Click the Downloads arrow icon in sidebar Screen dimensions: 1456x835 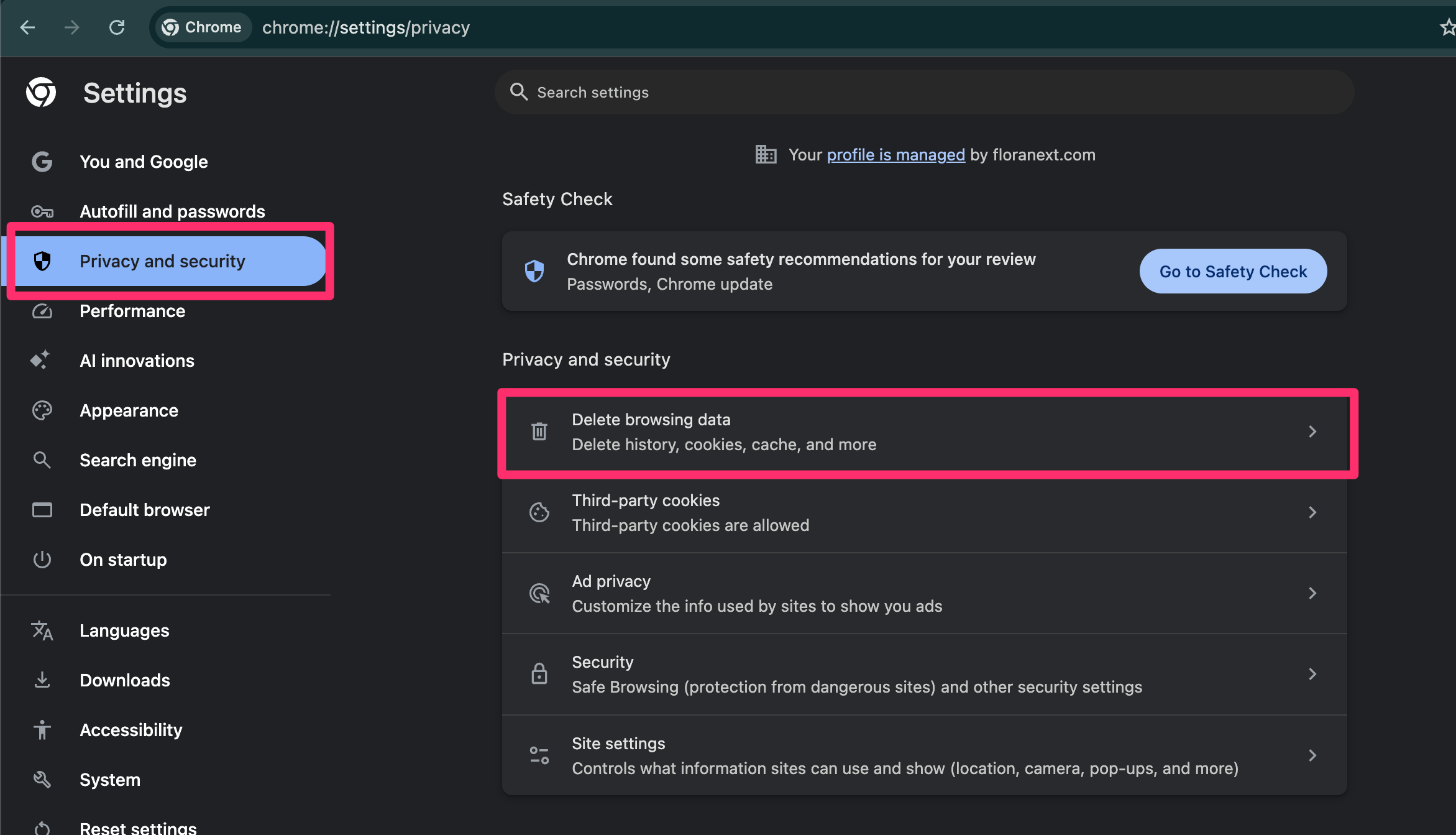tap(42, 680)
